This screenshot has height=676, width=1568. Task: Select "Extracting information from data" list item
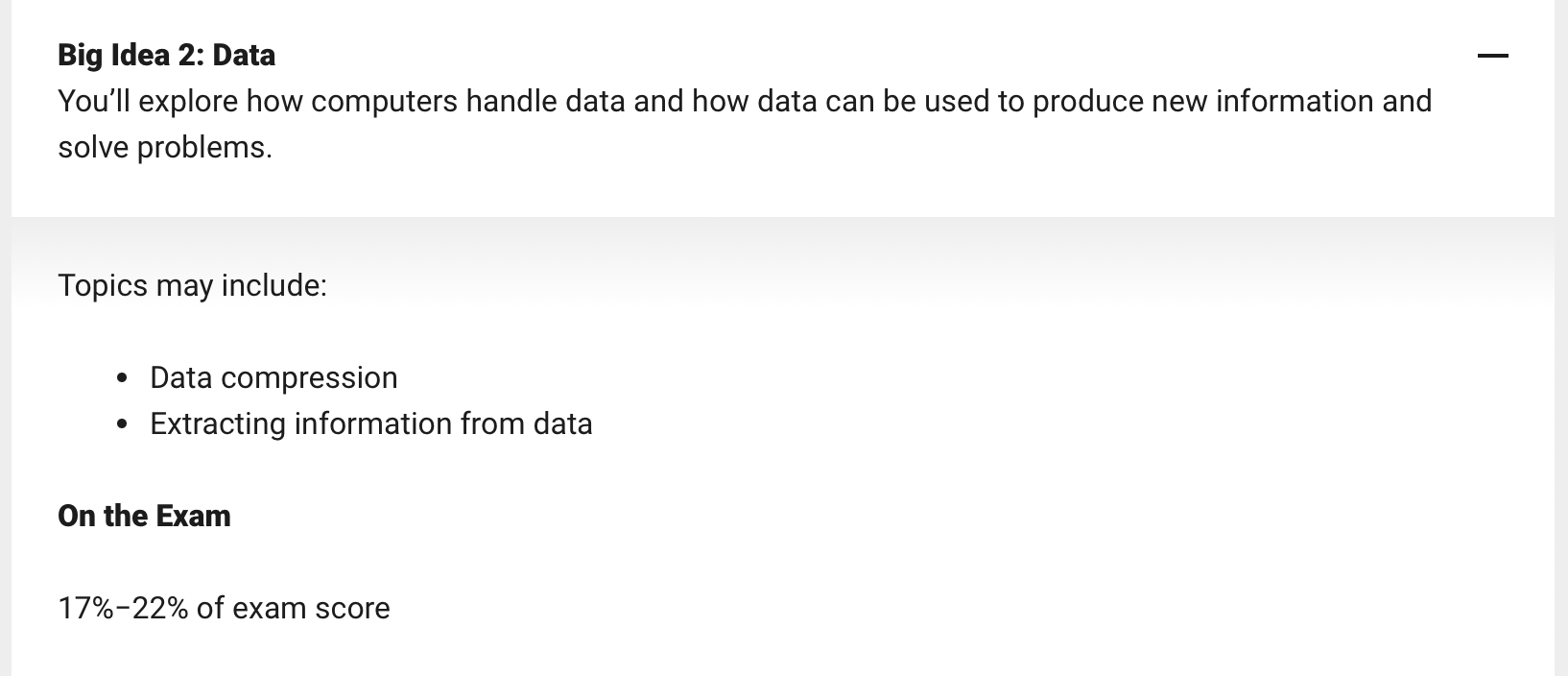(371, 423)
